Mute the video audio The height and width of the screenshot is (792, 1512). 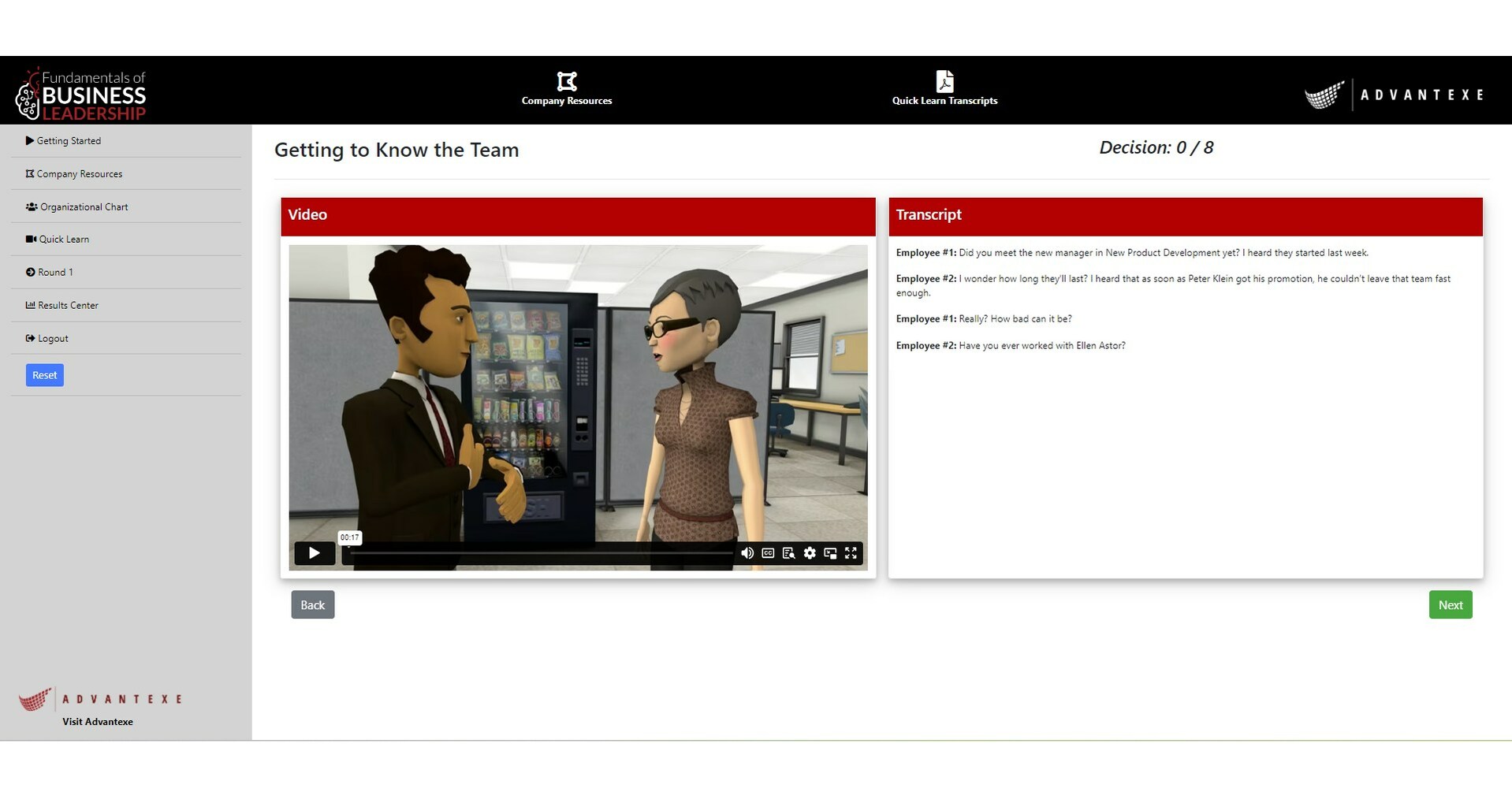point(747,553)
